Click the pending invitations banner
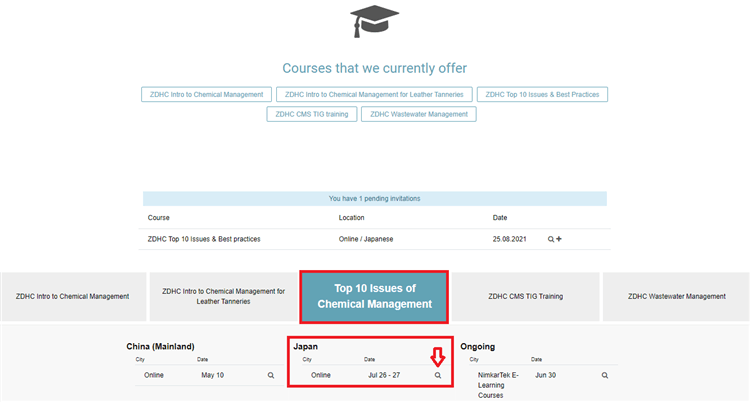The height and width of the screenshot is (402, 750). pyautogui.click(x=375, y=199)
